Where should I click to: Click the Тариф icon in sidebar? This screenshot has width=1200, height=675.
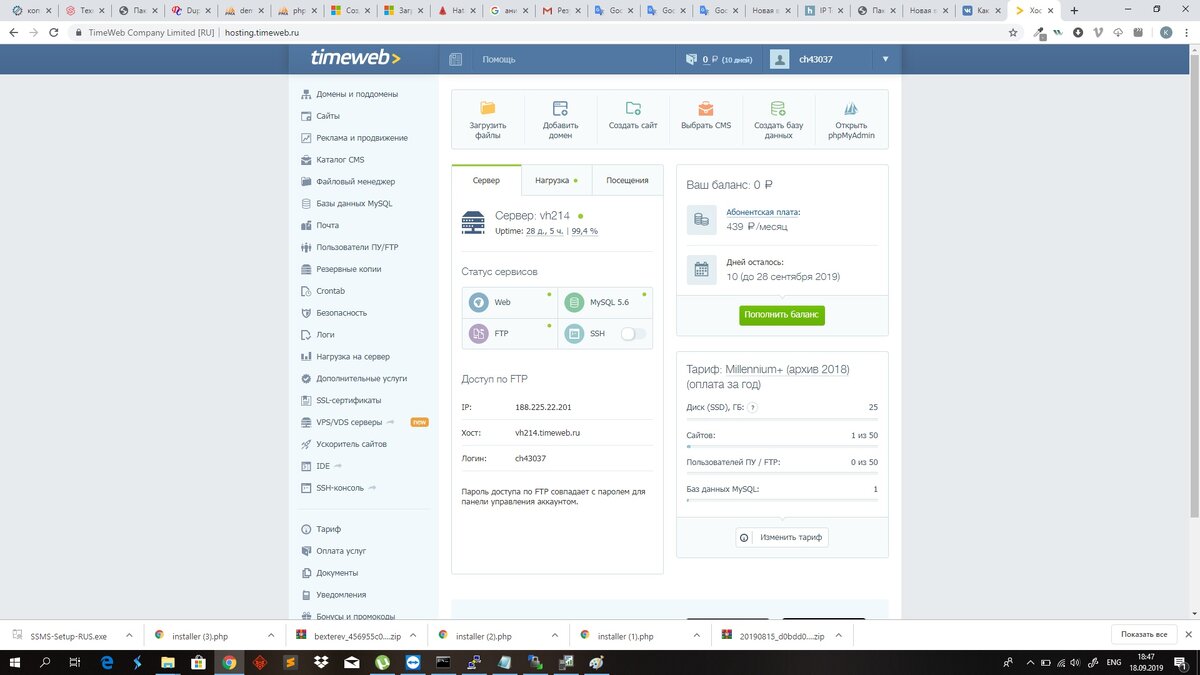(x=307, y=529)
